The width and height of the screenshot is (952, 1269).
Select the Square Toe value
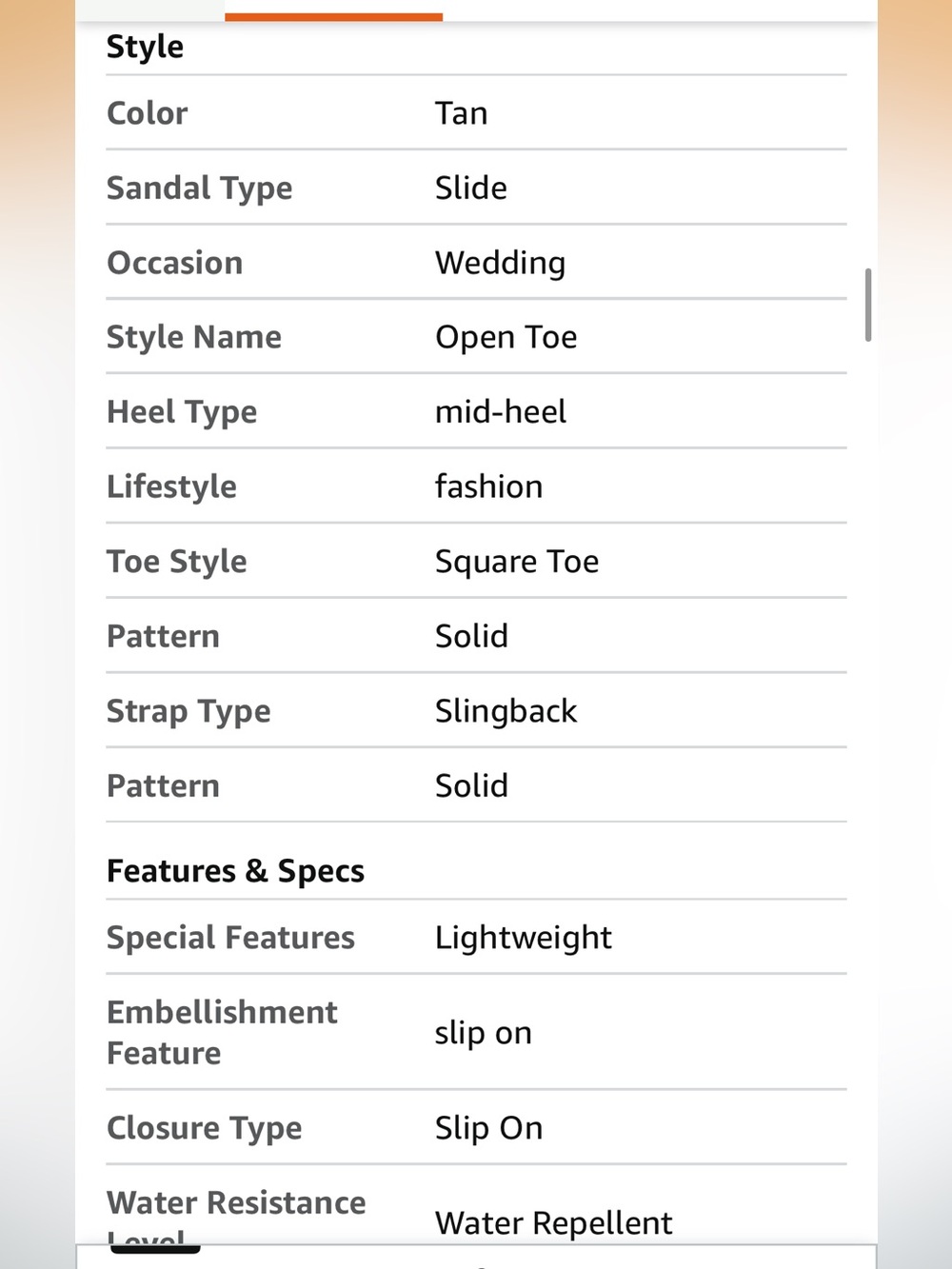pyautogui.click(x=517, y=562)
